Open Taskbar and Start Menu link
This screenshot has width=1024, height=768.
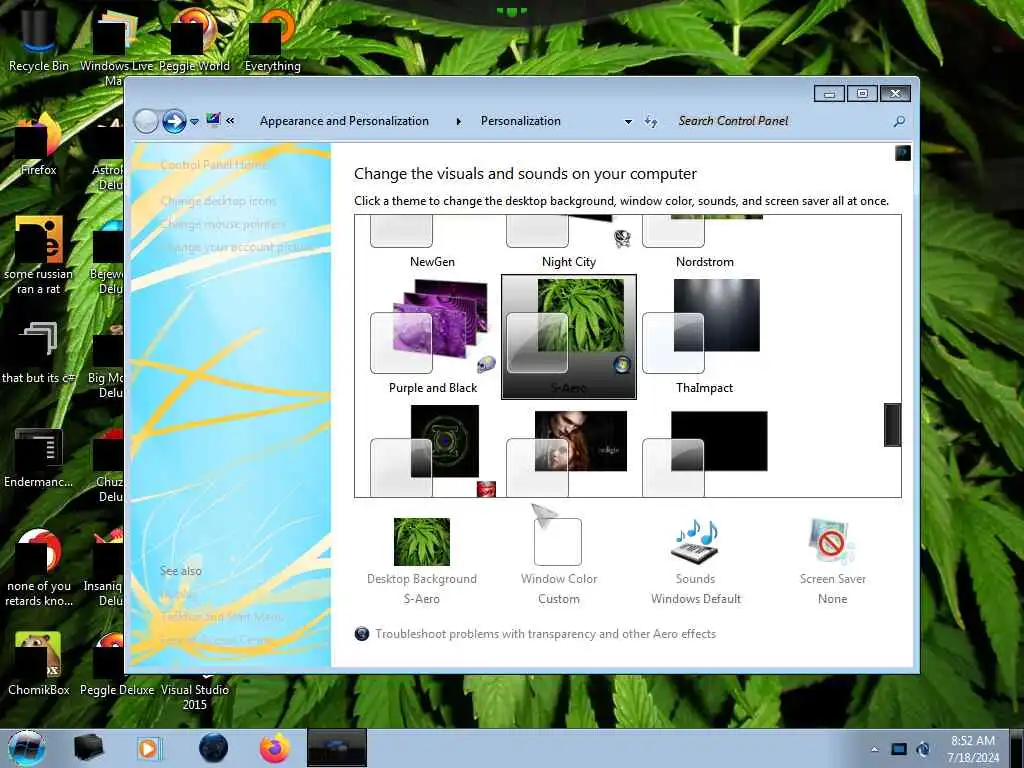pyautogui.click(x=222, y=616)
